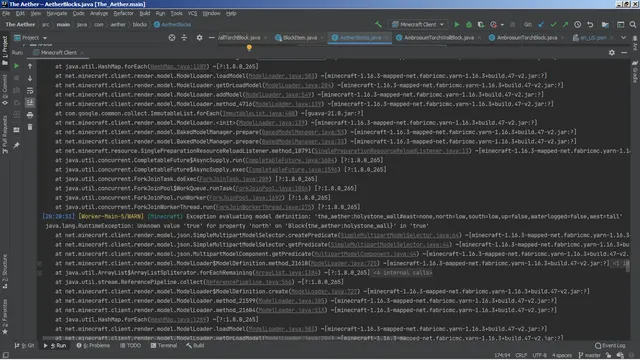
Task: Click the Profiler run icon in the toolbar
Action: 493,24
